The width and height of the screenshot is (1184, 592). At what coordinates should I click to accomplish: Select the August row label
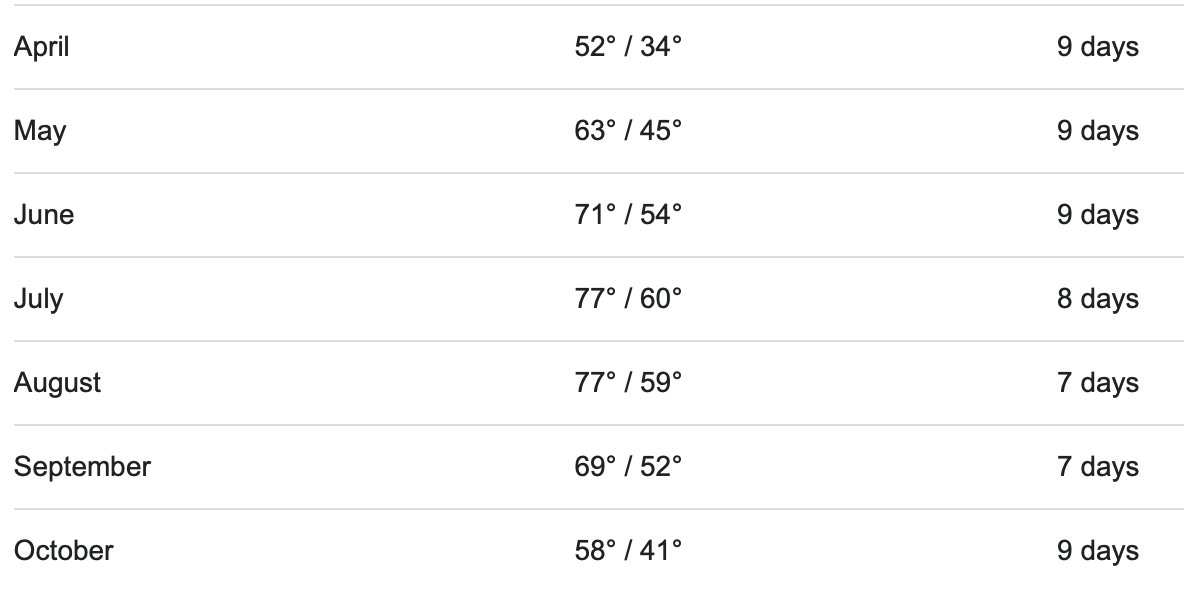point(57,384)
